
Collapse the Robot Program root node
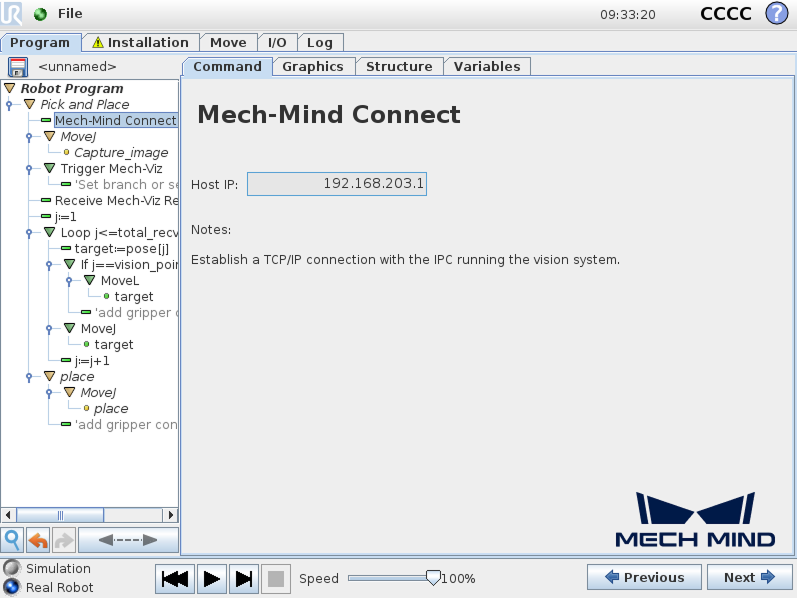click(10, 88)
